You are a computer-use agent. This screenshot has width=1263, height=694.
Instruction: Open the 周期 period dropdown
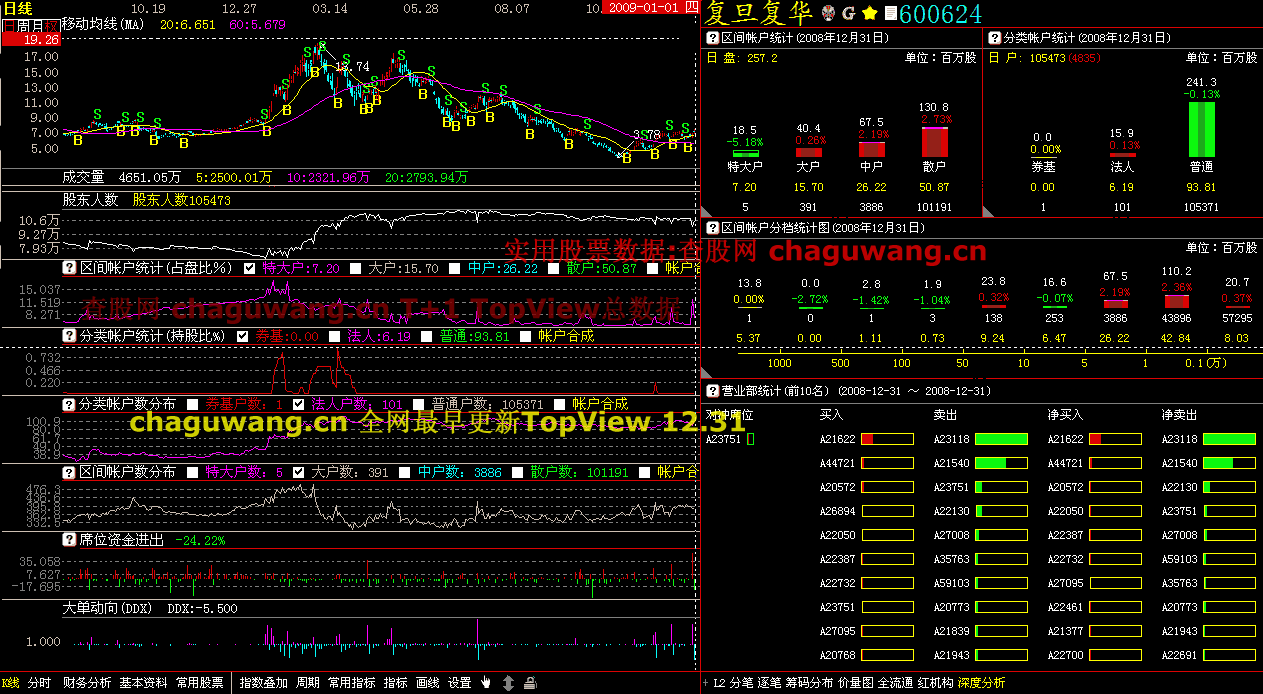pos(308,683)
